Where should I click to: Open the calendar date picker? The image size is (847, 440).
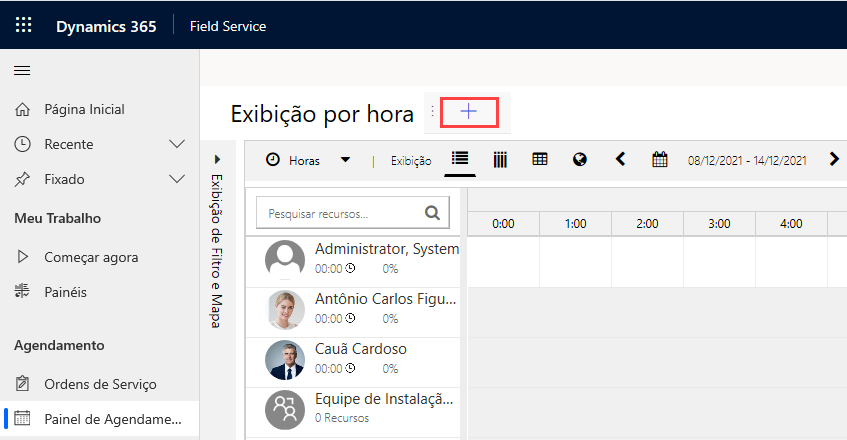660,159
